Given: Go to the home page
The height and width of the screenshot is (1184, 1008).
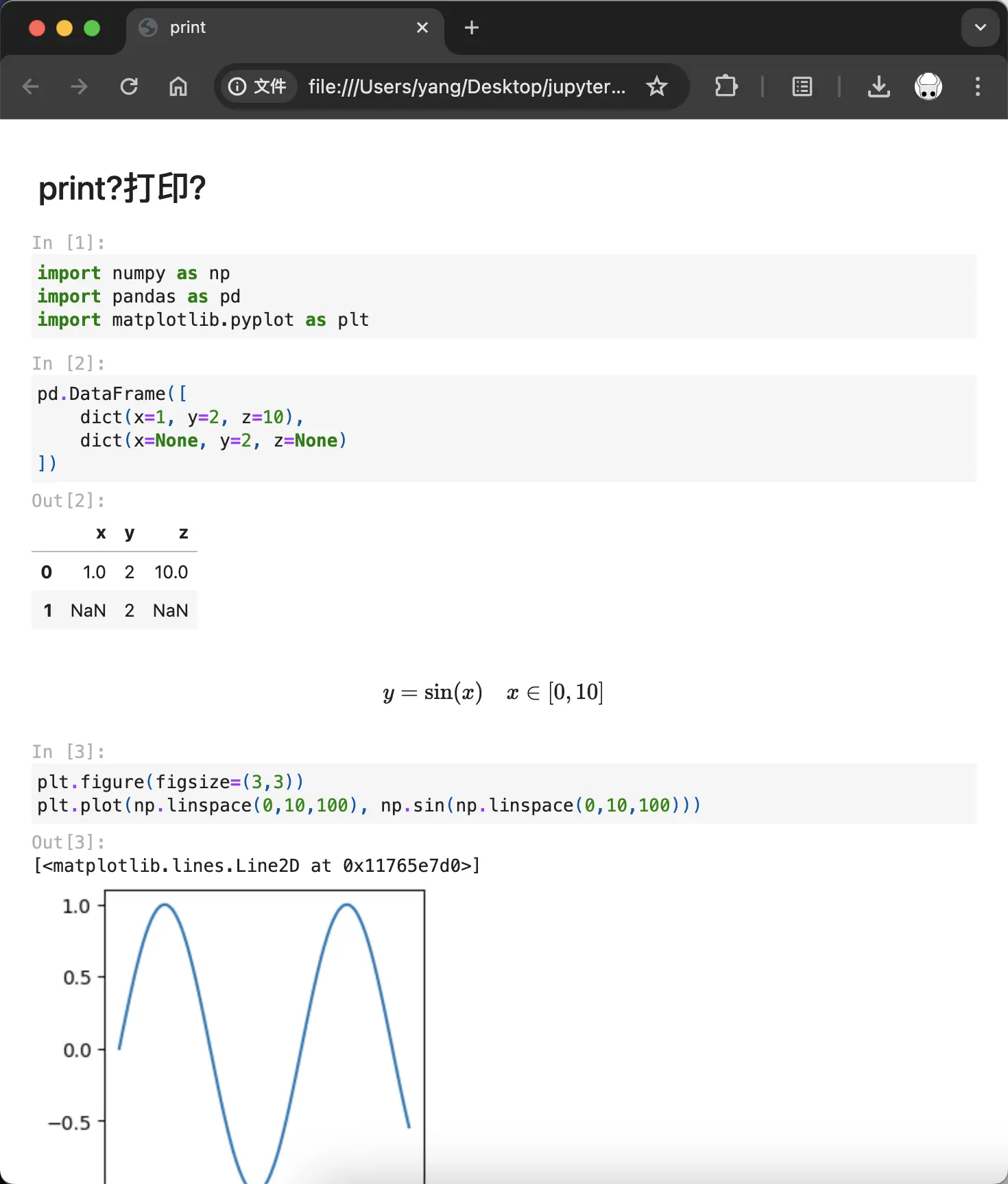Looking at the screenshot, I should 178,86.
